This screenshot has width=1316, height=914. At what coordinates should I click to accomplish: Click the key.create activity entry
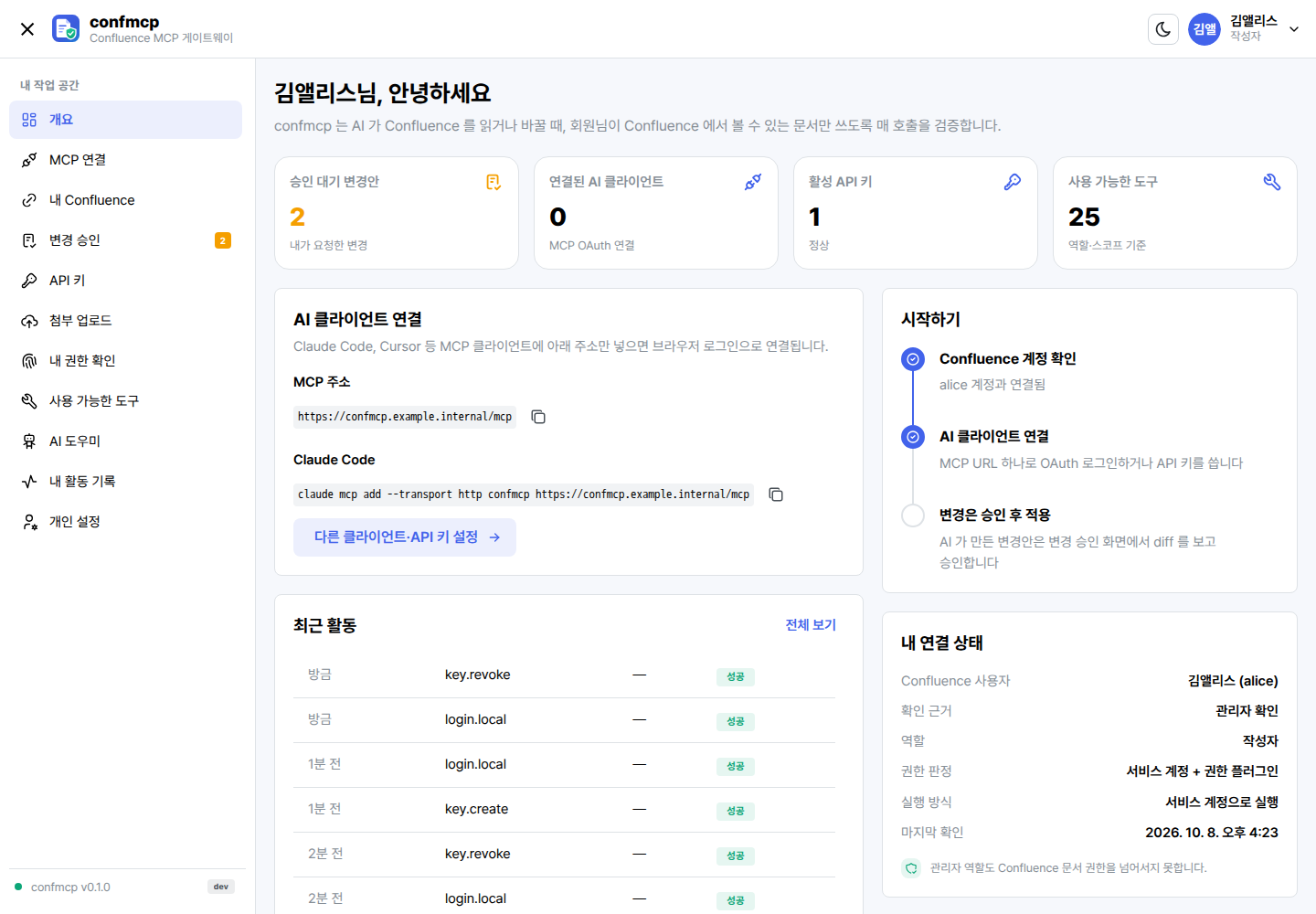[476, 809]
